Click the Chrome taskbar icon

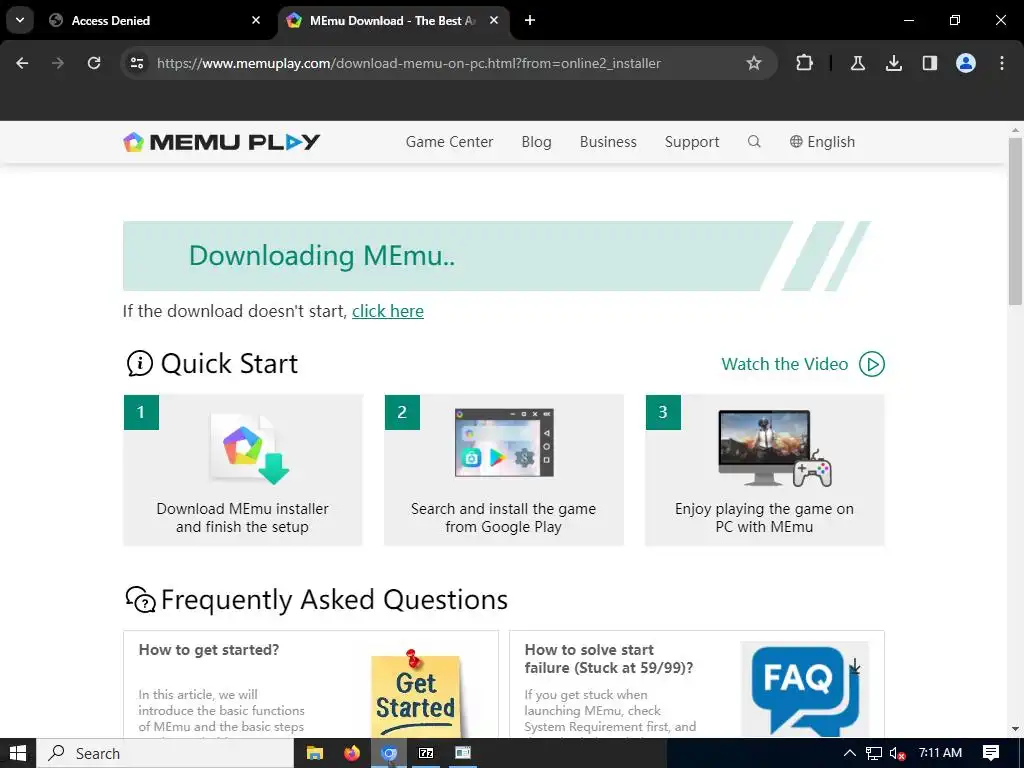click(x=389, y=753)
